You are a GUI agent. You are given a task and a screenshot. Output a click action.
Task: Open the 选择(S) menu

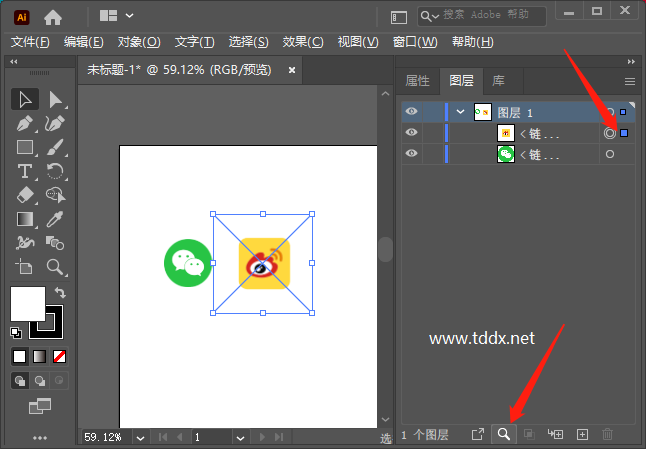[248, 42]
